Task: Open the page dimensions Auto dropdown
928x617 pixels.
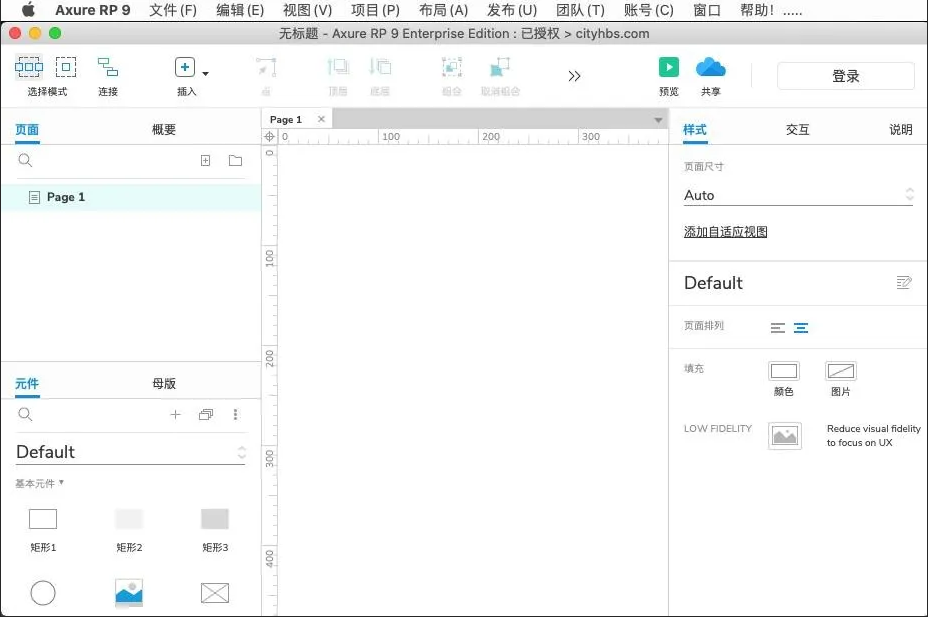Action: [798, 195]
